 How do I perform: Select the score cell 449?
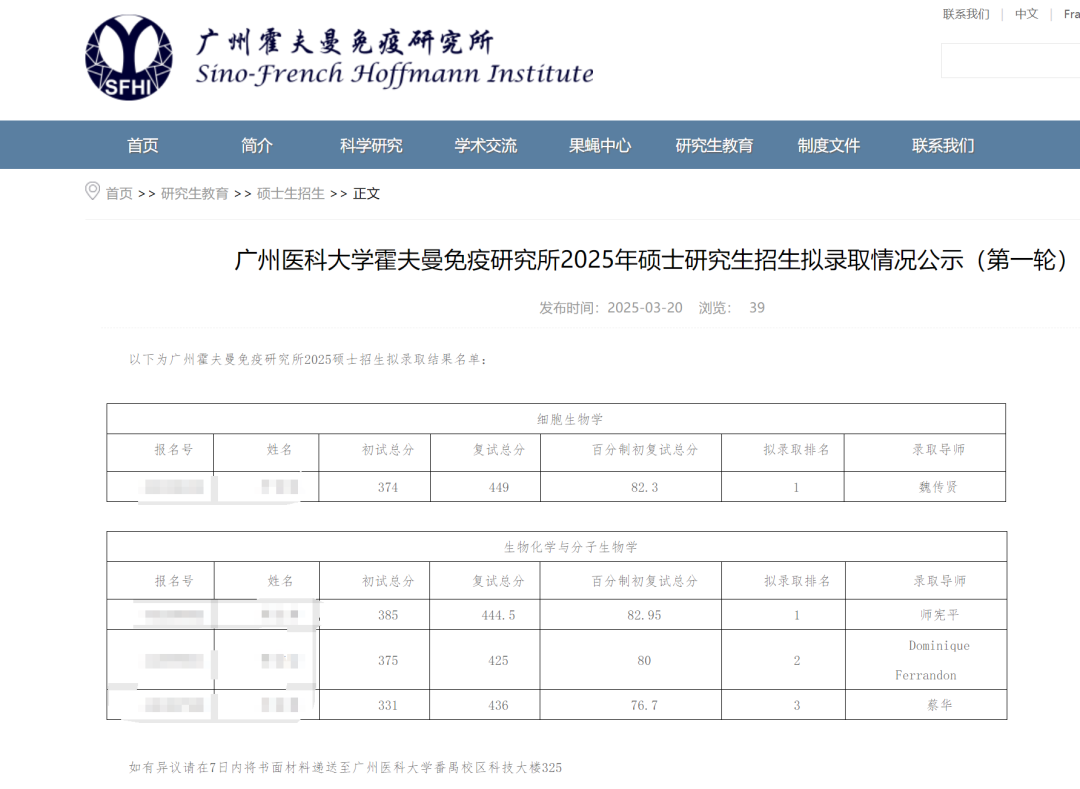coord(499,487)
